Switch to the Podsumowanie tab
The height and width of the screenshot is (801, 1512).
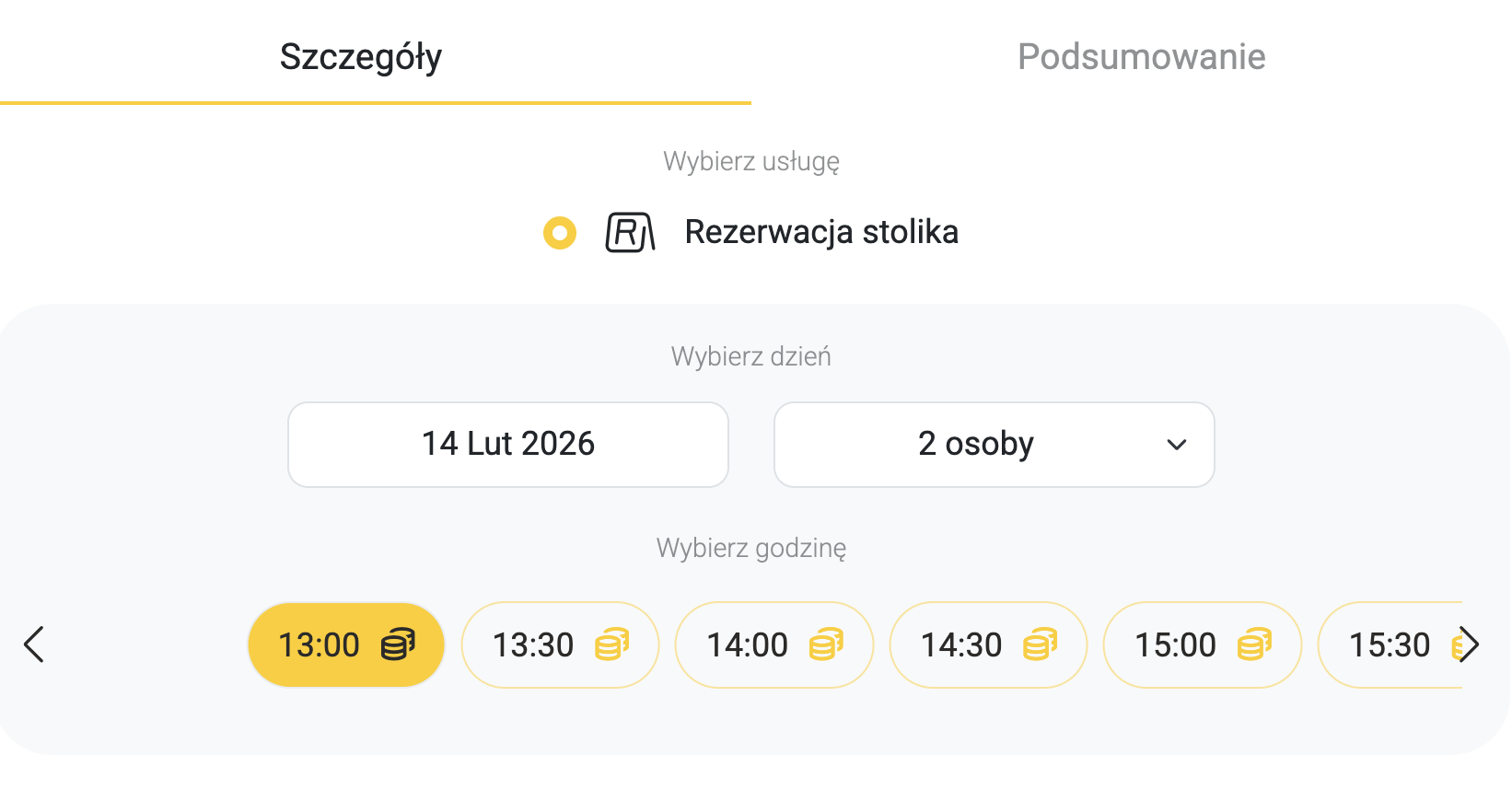tap(1141, 57)
